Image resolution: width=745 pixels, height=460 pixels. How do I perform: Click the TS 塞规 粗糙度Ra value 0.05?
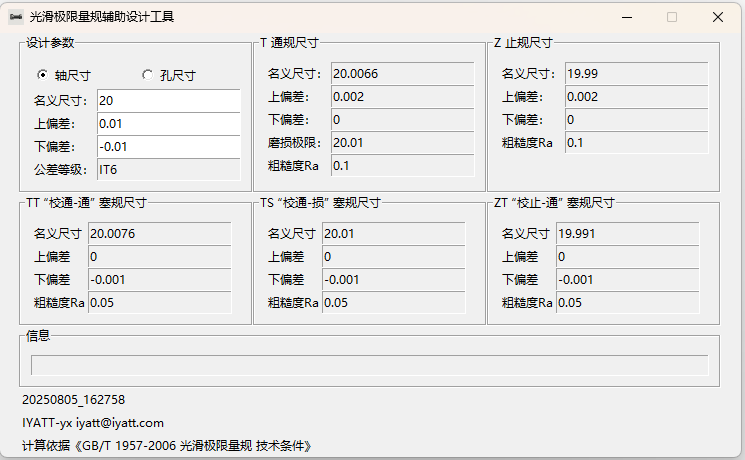[x=393, y=303]
